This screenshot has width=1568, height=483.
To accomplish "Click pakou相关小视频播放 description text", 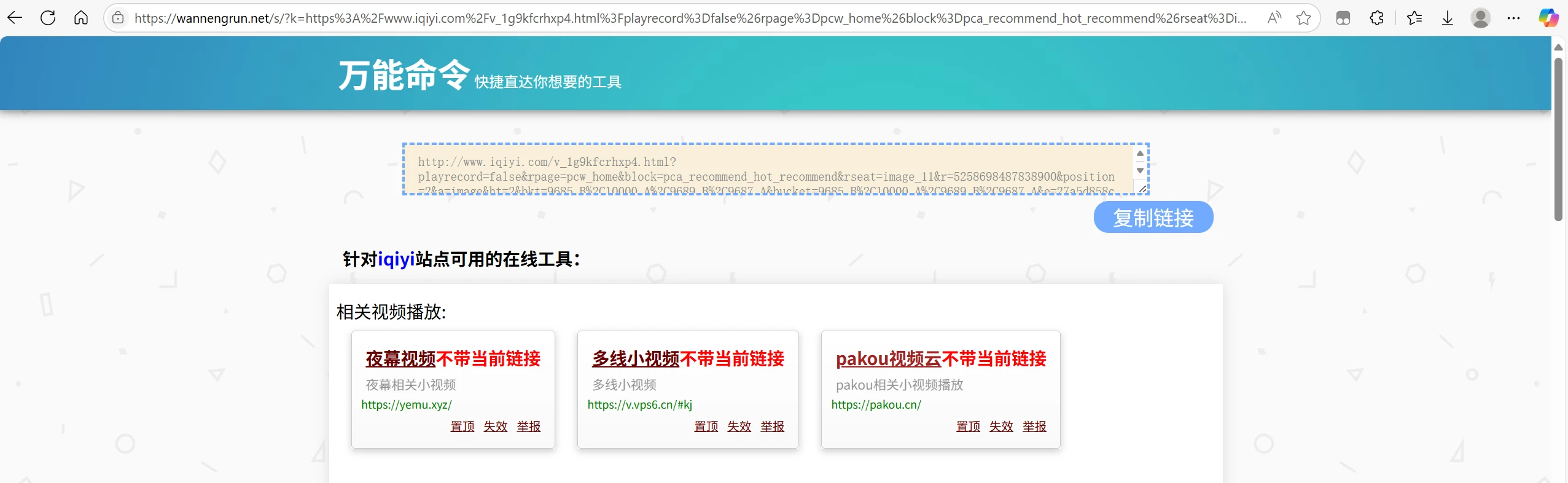I will click(899, 385).
